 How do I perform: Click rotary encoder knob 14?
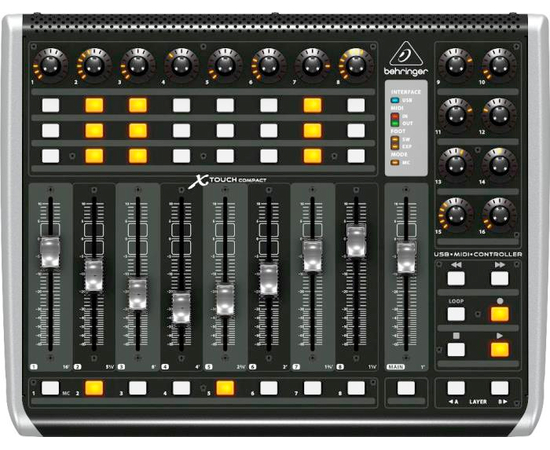tap(499, 165)
